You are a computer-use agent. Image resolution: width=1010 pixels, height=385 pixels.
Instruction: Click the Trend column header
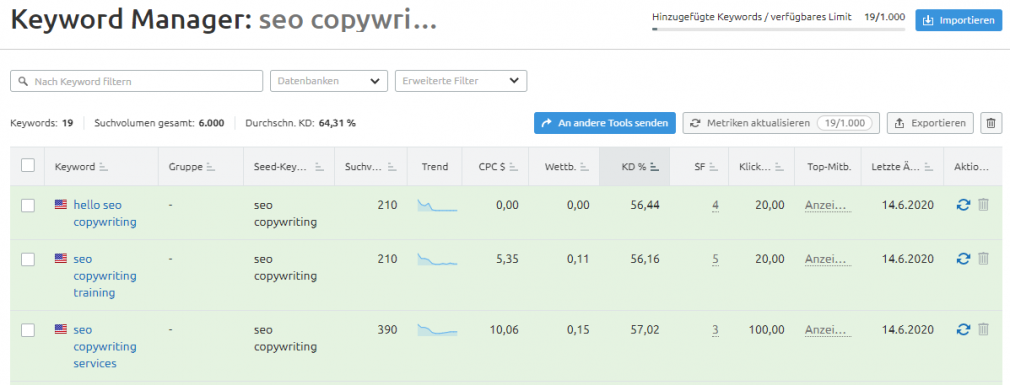(x=435, y=167)
